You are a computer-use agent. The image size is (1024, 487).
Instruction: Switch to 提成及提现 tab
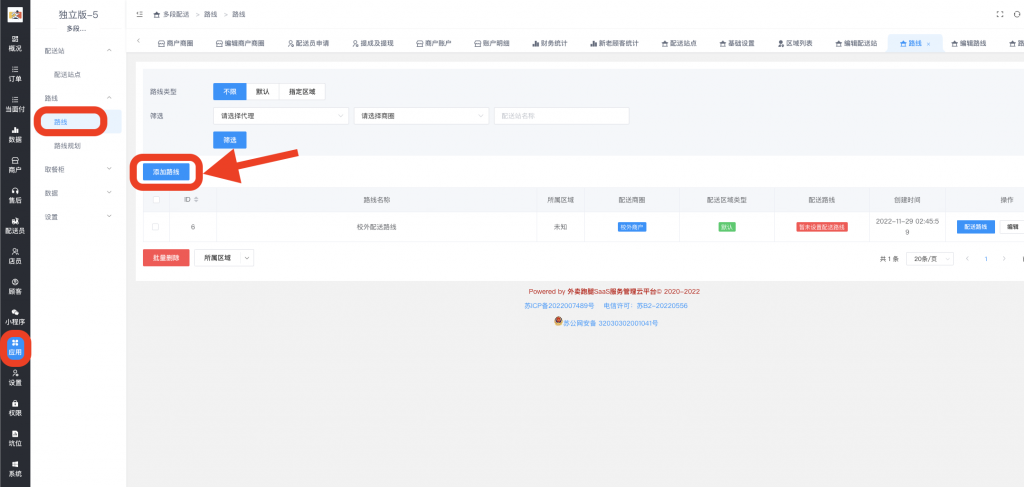click(x=372, y=44)
